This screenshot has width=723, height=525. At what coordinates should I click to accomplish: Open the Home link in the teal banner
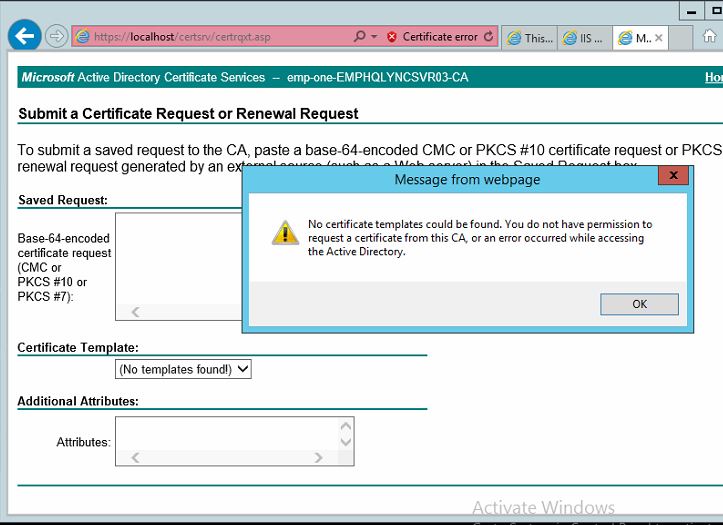pyautogui.click(x=714, y=77)
